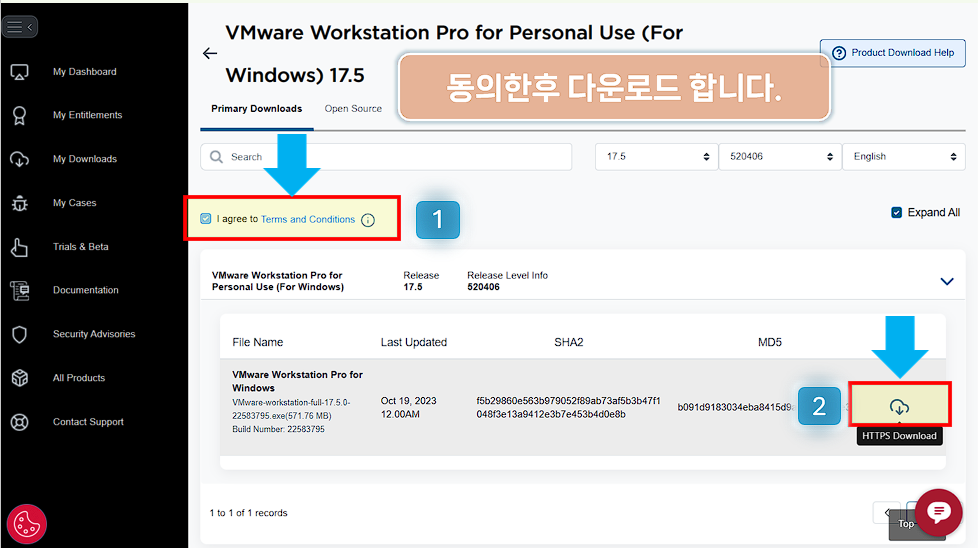The width and height of the screenshot is (978, 548).
Task: Go to Trials & Beta
Action: tap(80, 247)
